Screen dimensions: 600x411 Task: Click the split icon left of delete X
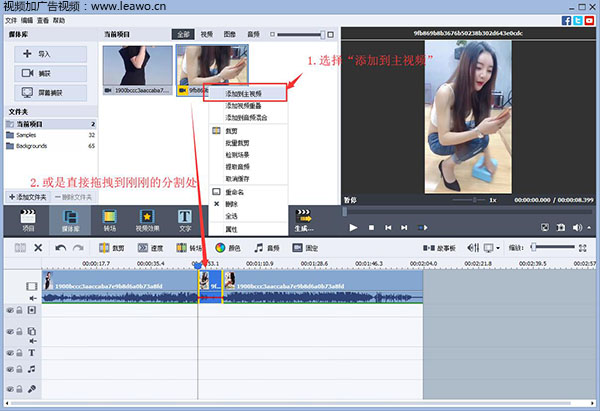tap(20, 248)
